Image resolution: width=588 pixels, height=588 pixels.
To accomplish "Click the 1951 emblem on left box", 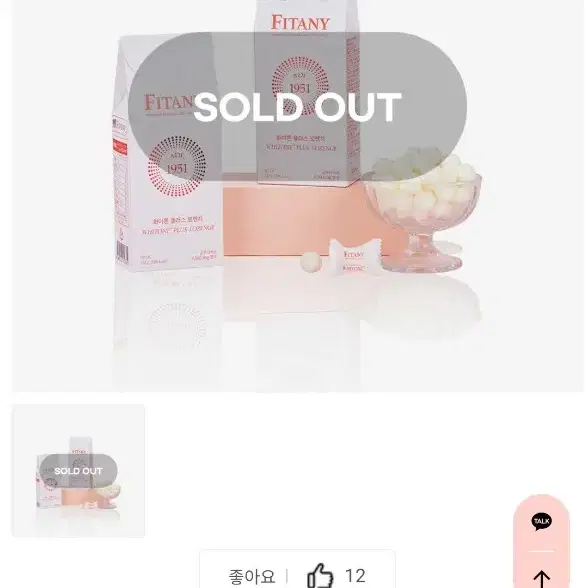I will (x=176, y=167).
